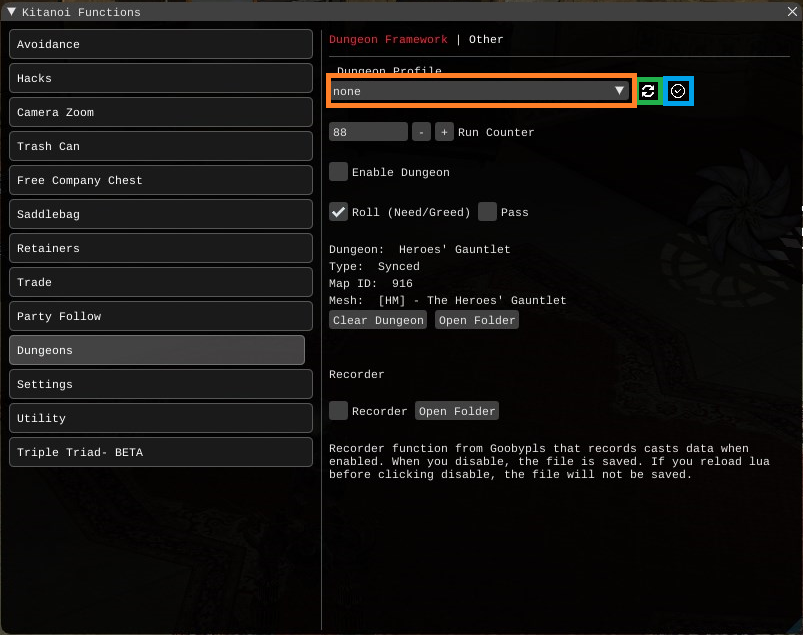
Task: Open Folder for the Recorder
Action: pyautogui.click(x=456, y=411)
